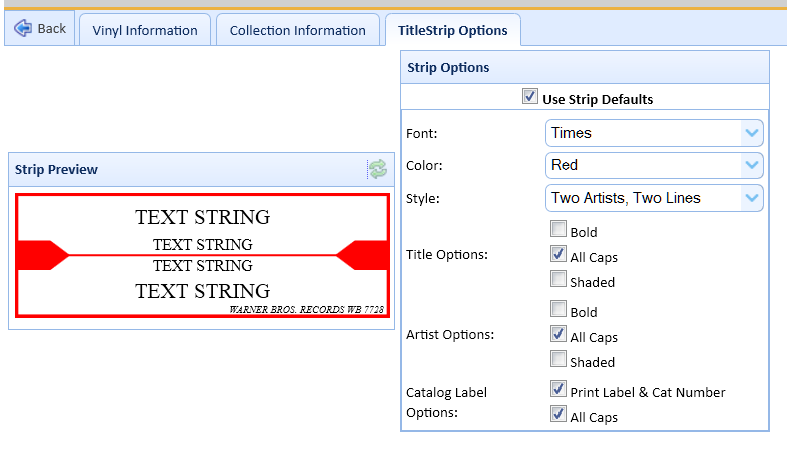
Task: Refresh the Strip Preview
Action: [378, 170]
